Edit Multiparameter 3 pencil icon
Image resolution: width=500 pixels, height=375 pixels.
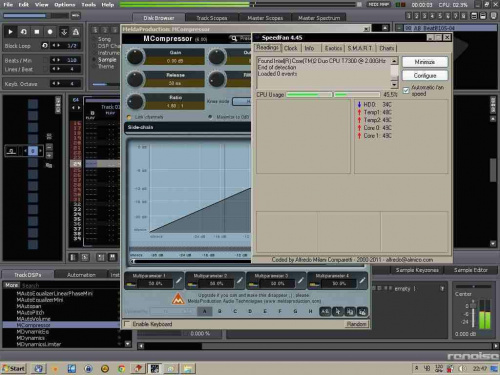click(x=300, y=281)
